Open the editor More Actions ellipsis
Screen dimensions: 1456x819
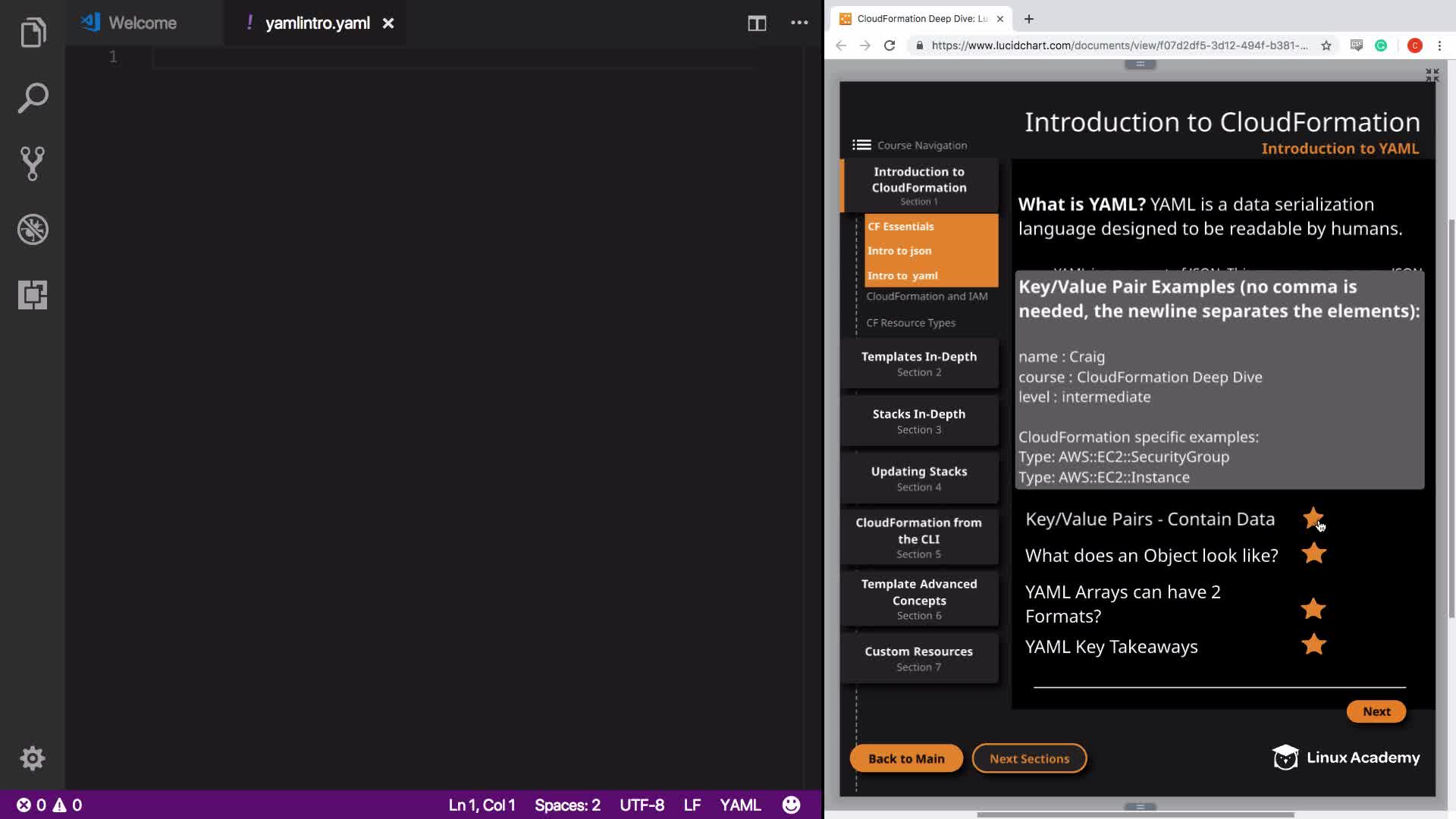(x=799, y=23)
